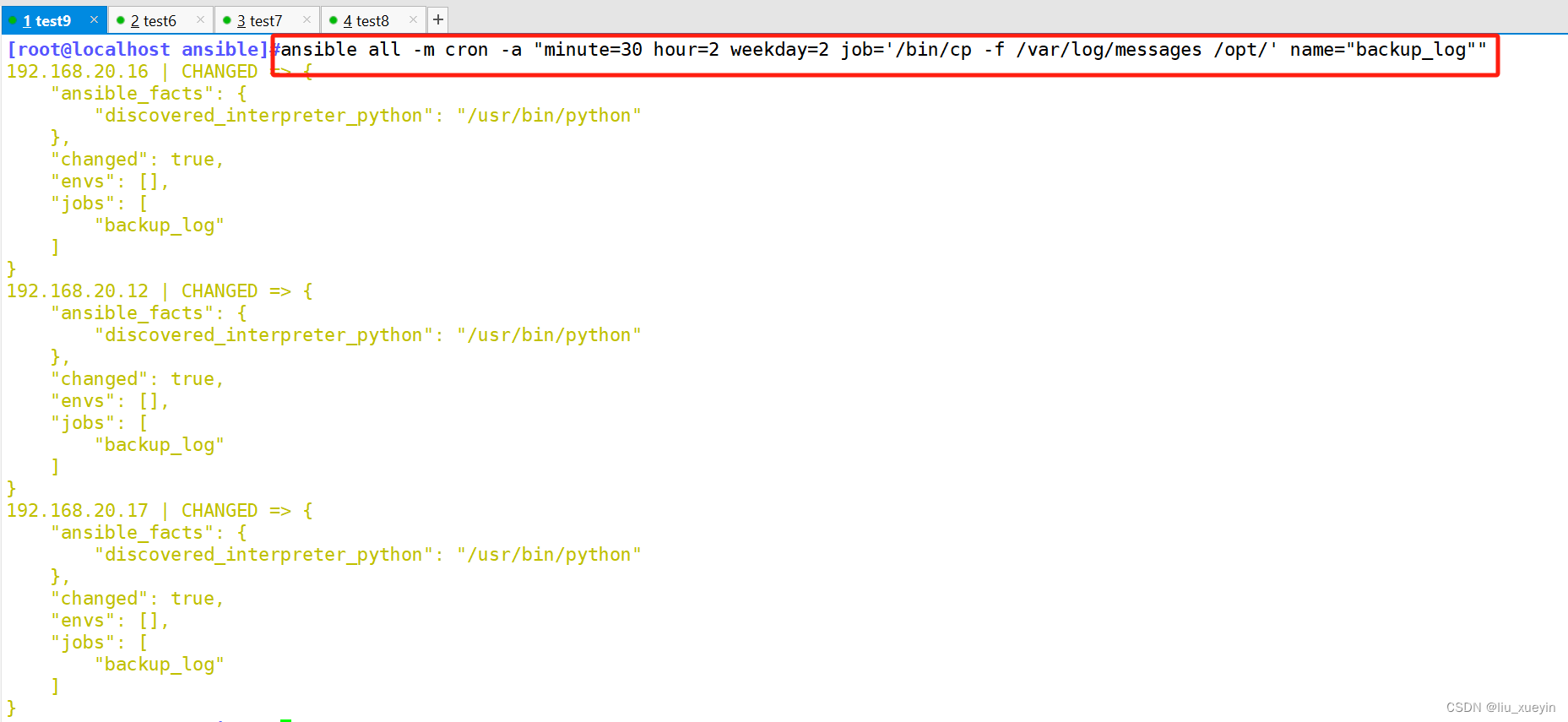Screen dimensions: 1568x722
Task: Click discovered_interpreter_python line for 192.168.20.17
Action: (x=368, y=555)
